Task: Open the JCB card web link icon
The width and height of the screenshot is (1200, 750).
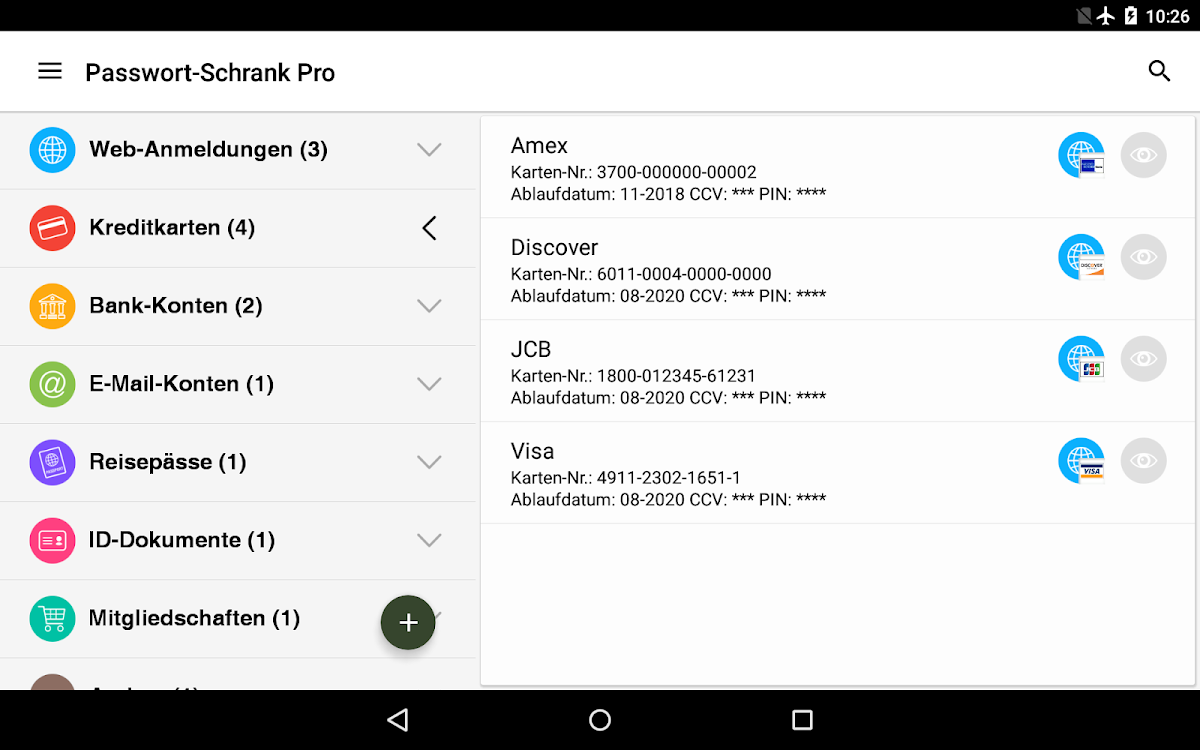Action: click(1082, 360)
